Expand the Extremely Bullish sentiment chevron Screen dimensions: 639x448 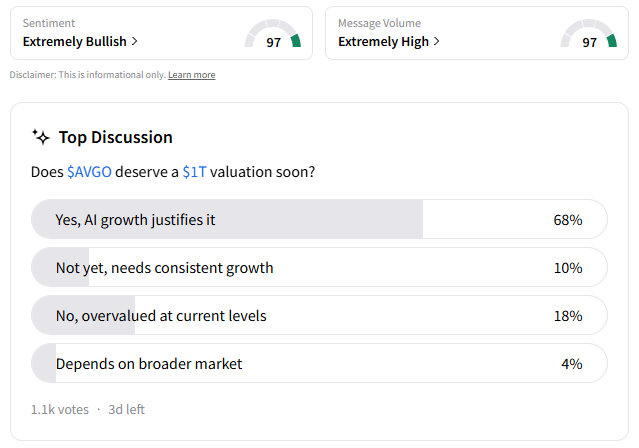click(135, 42)
